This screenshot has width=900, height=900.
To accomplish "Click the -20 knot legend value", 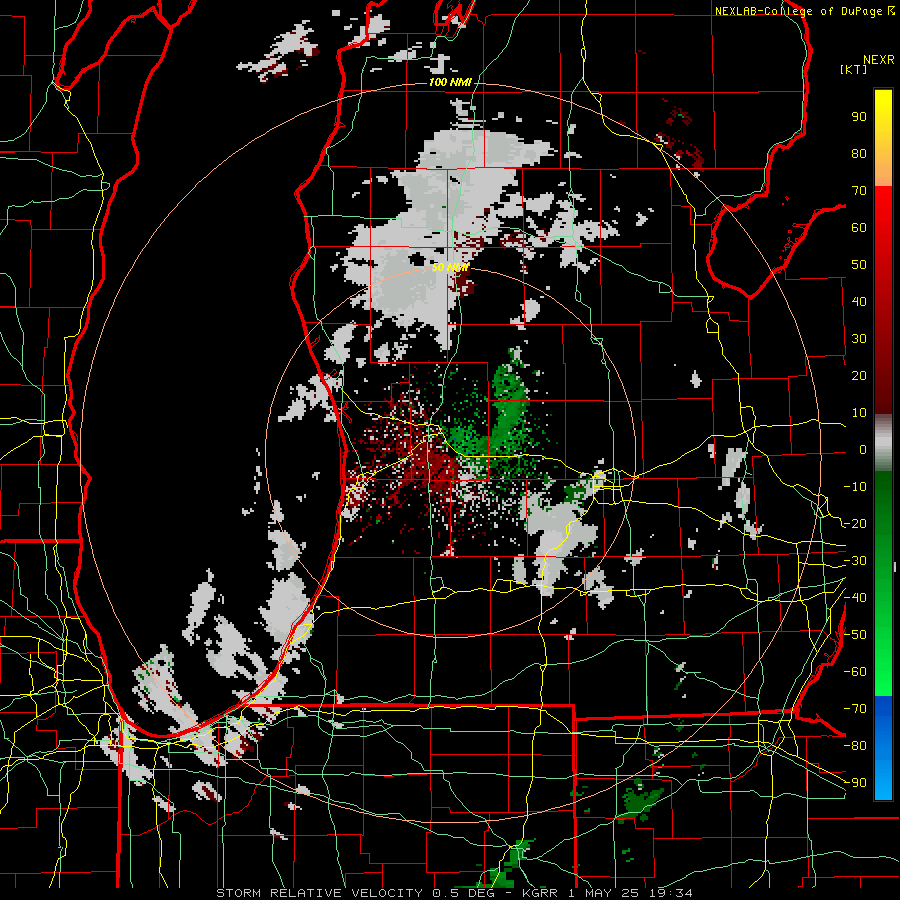I will pyautogui.click(x=855, y=524).
